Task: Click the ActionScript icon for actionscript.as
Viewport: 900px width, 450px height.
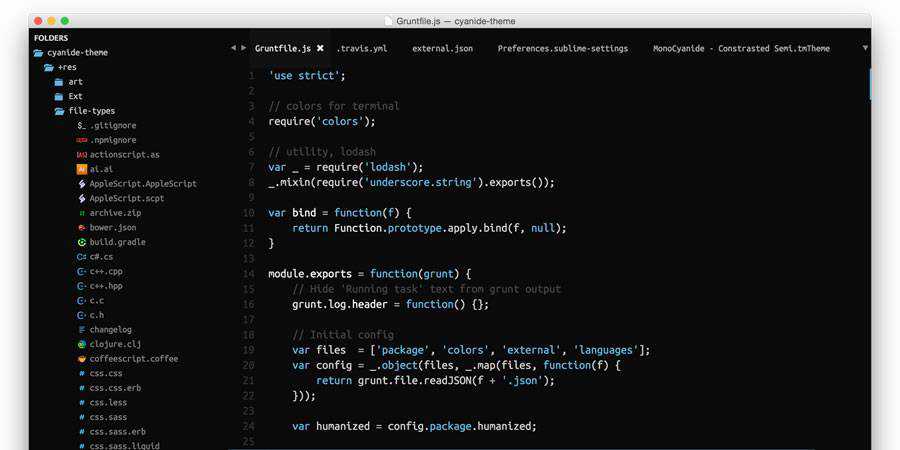Action: click(x=81, y=155)
